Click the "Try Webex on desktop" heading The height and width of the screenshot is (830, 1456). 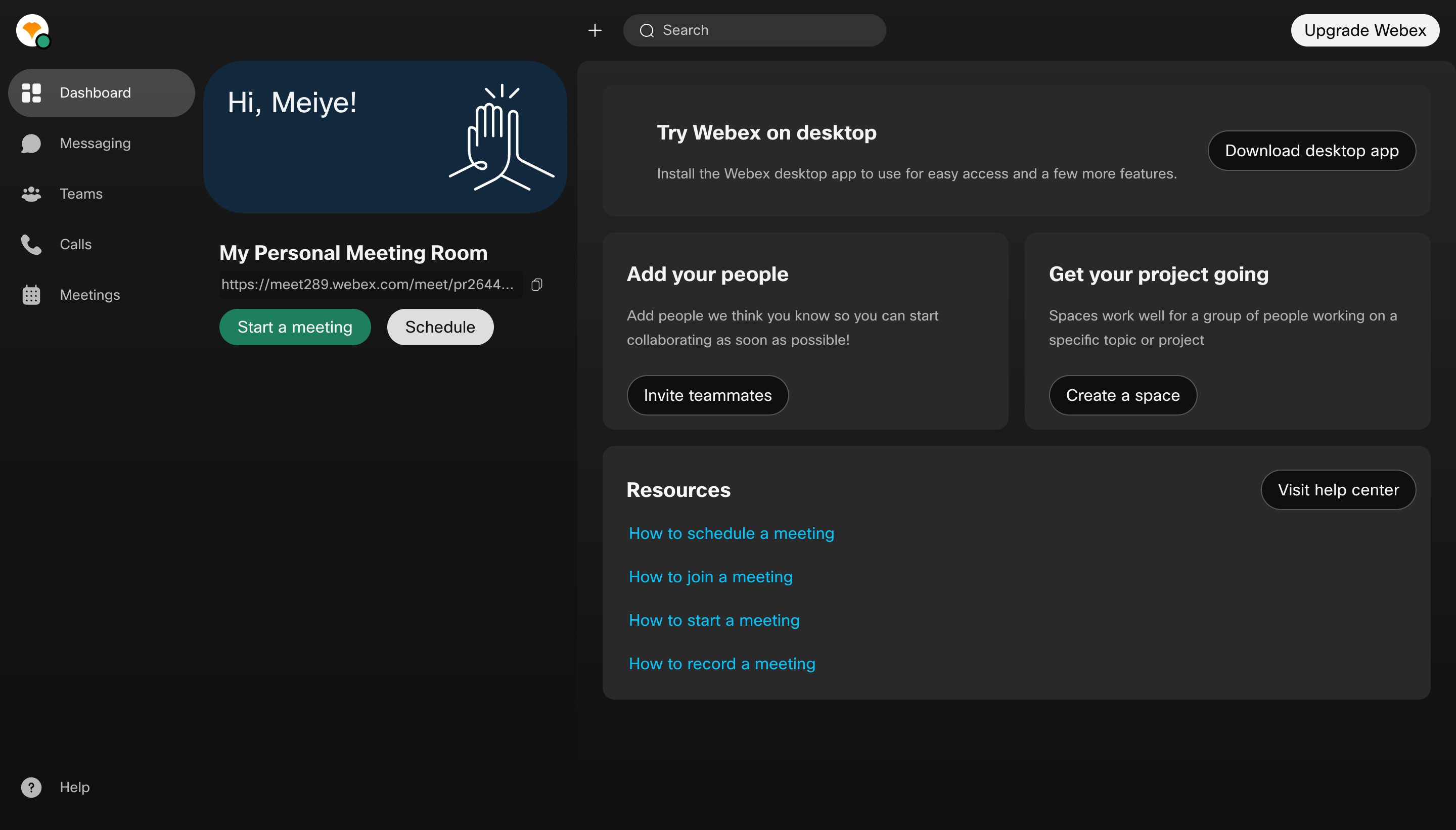click(767, 133)
